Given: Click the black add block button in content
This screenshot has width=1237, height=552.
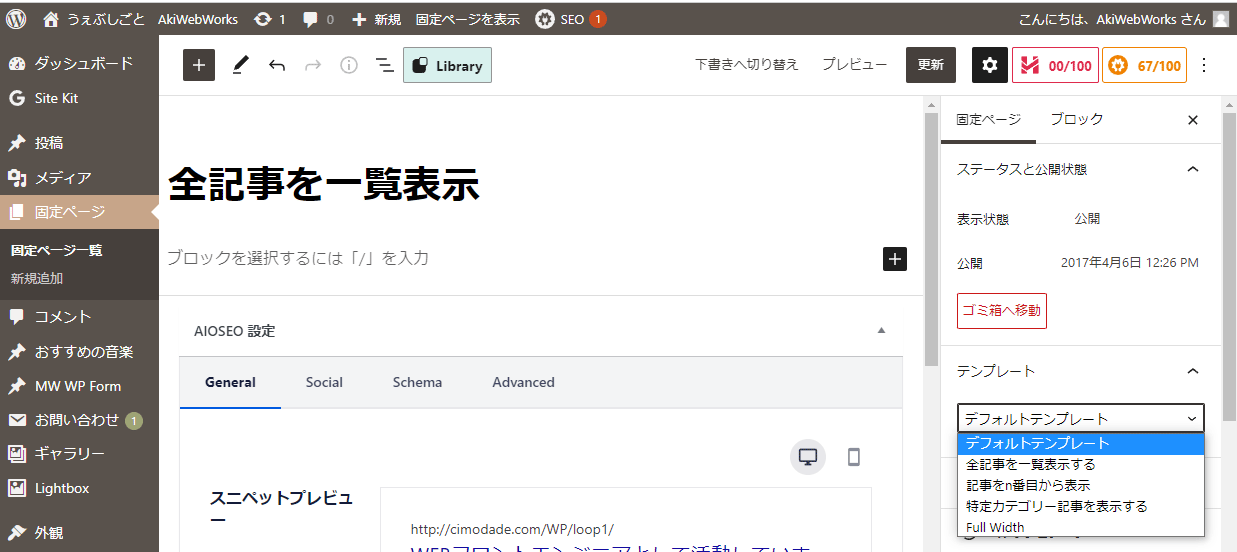Looking at the screenshot, I should (895, 259).
